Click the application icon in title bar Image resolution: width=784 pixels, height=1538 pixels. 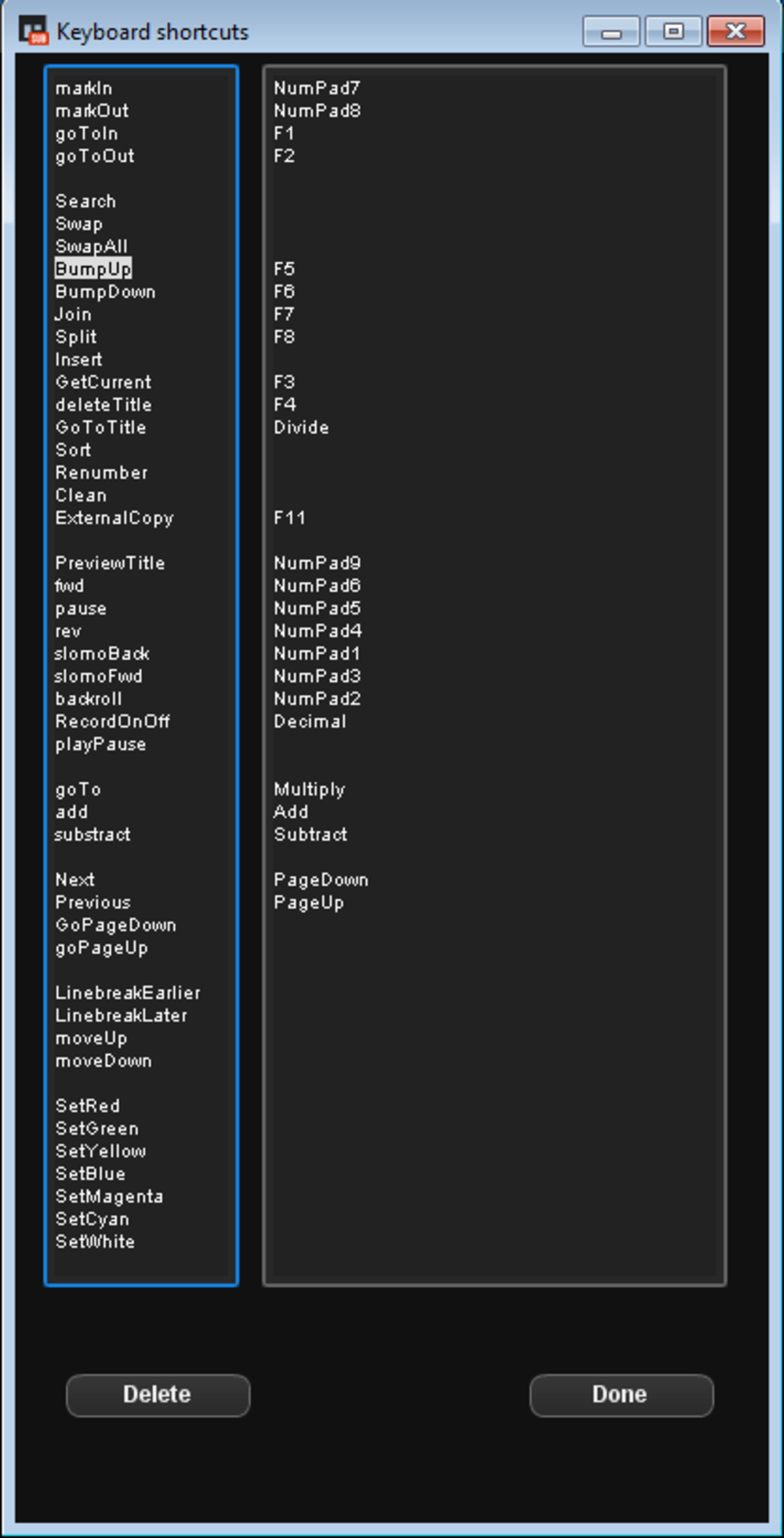(x=33, y=31)
